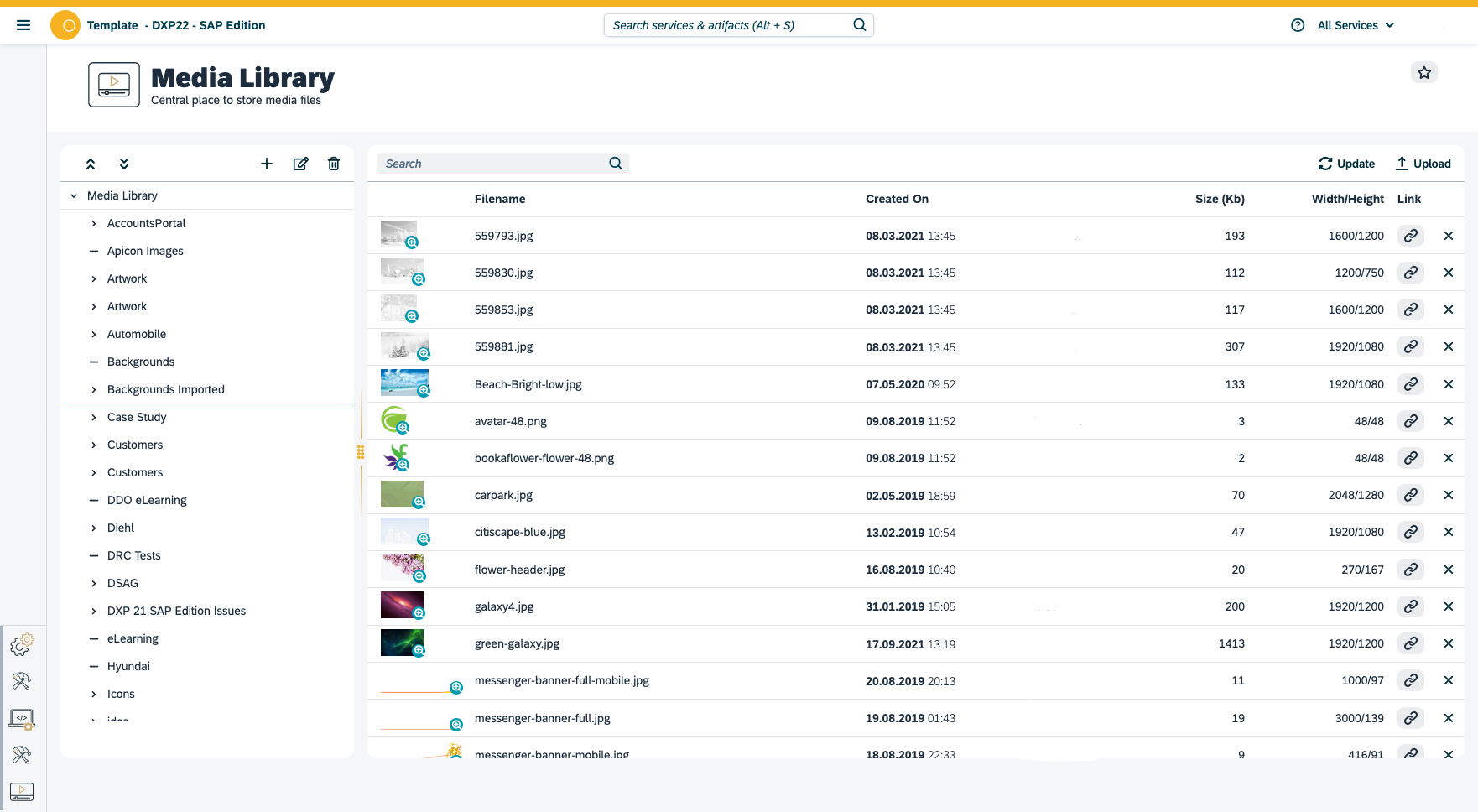Expand the DSAG folder chevron
The image size is (1478, 812).
point(94,583)
